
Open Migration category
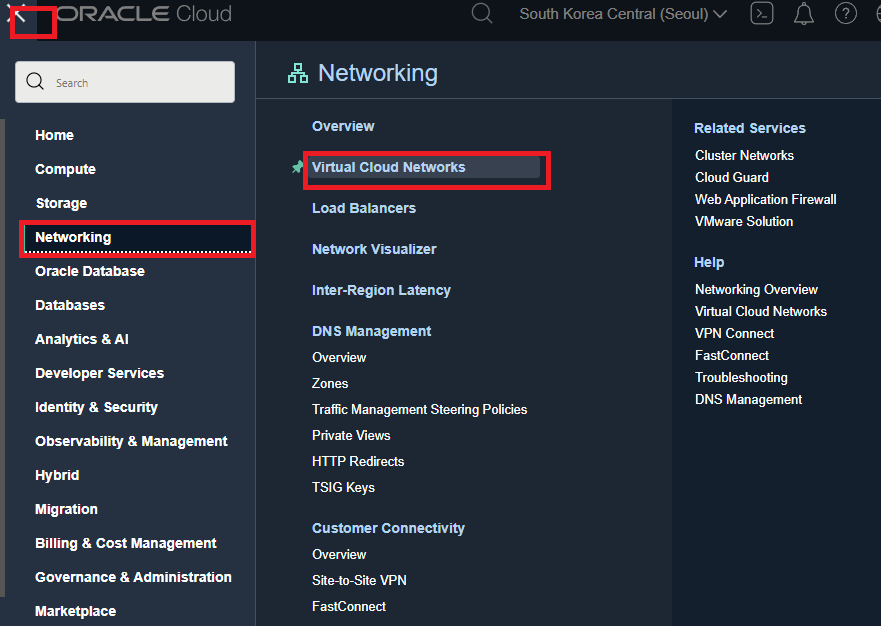66,509
